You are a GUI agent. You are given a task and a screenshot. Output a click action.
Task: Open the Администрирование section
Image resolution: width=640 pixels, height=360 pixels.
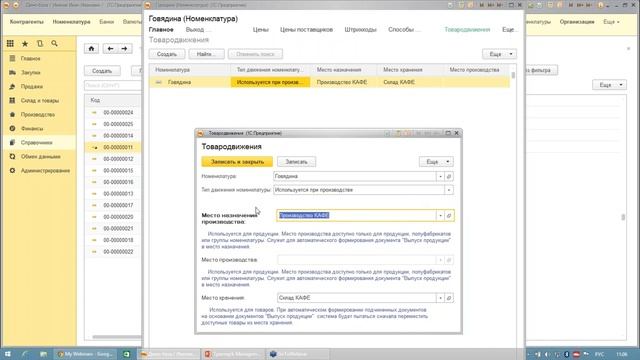pyautogui.click(x=45, y=171)
